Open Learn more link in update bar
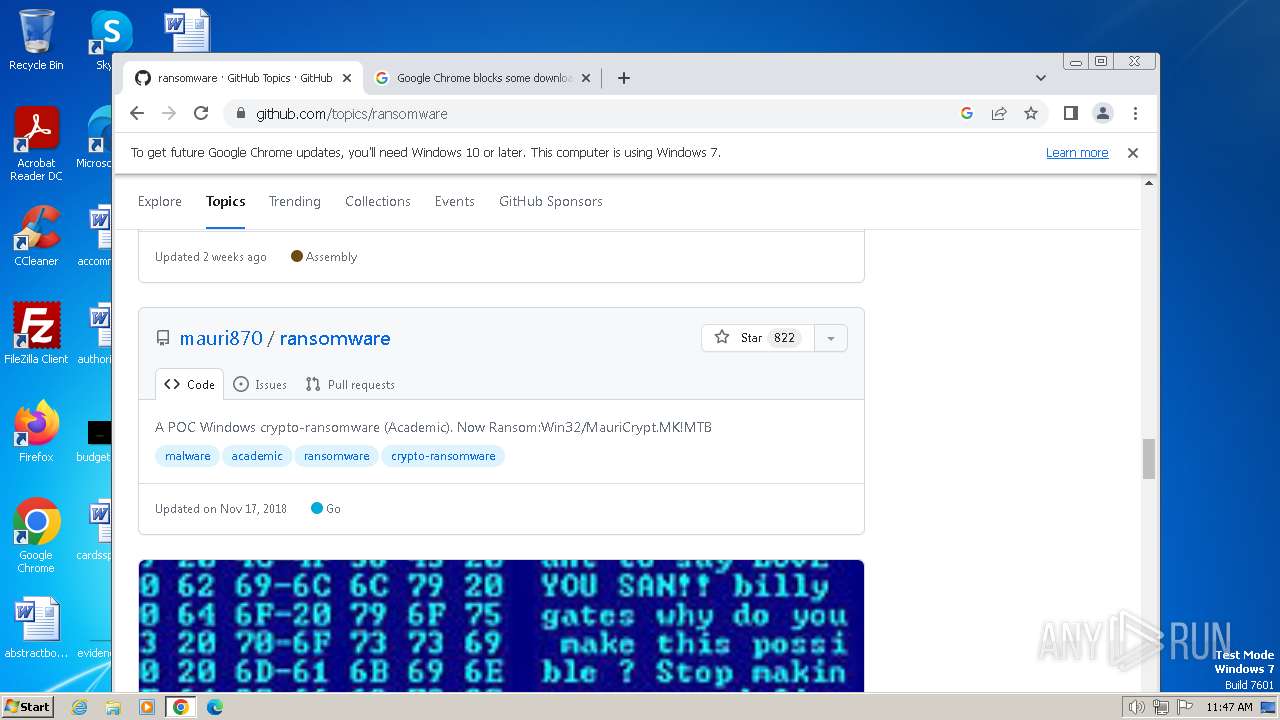The image size is (1280, 720). (1077, 153)
